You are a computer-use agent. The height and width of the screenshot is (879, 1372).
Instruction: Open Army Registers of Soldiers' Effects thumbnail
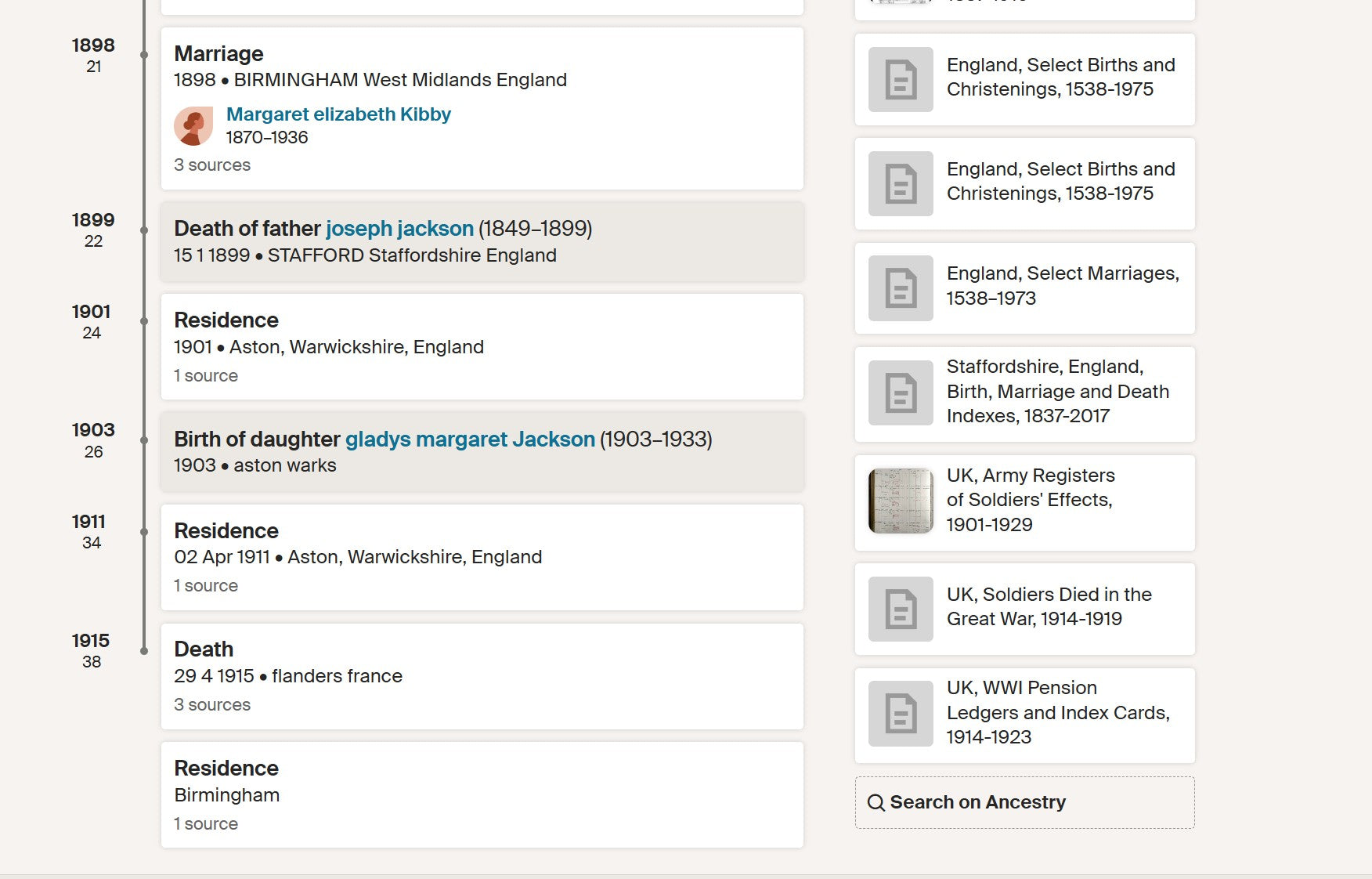tap(901, 501)
